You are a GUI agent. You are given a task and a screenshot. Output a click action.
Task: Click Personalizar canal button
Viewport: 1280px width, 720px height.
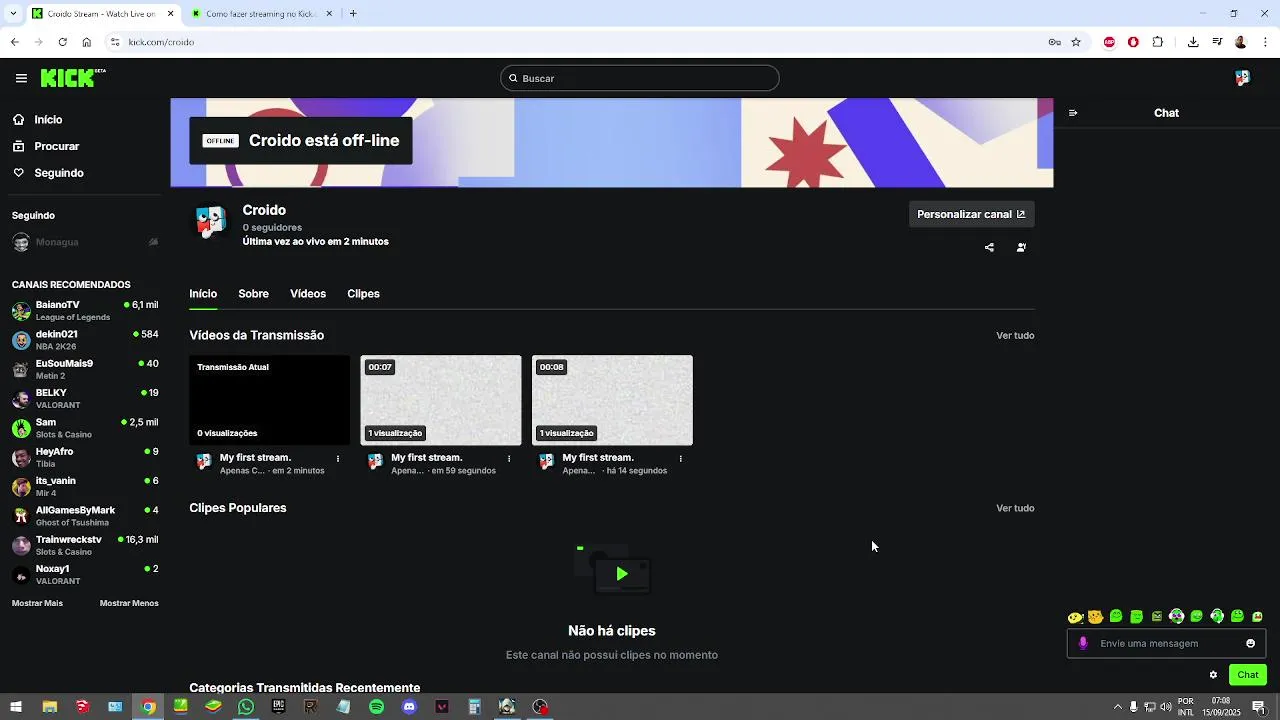coord(971,214)
